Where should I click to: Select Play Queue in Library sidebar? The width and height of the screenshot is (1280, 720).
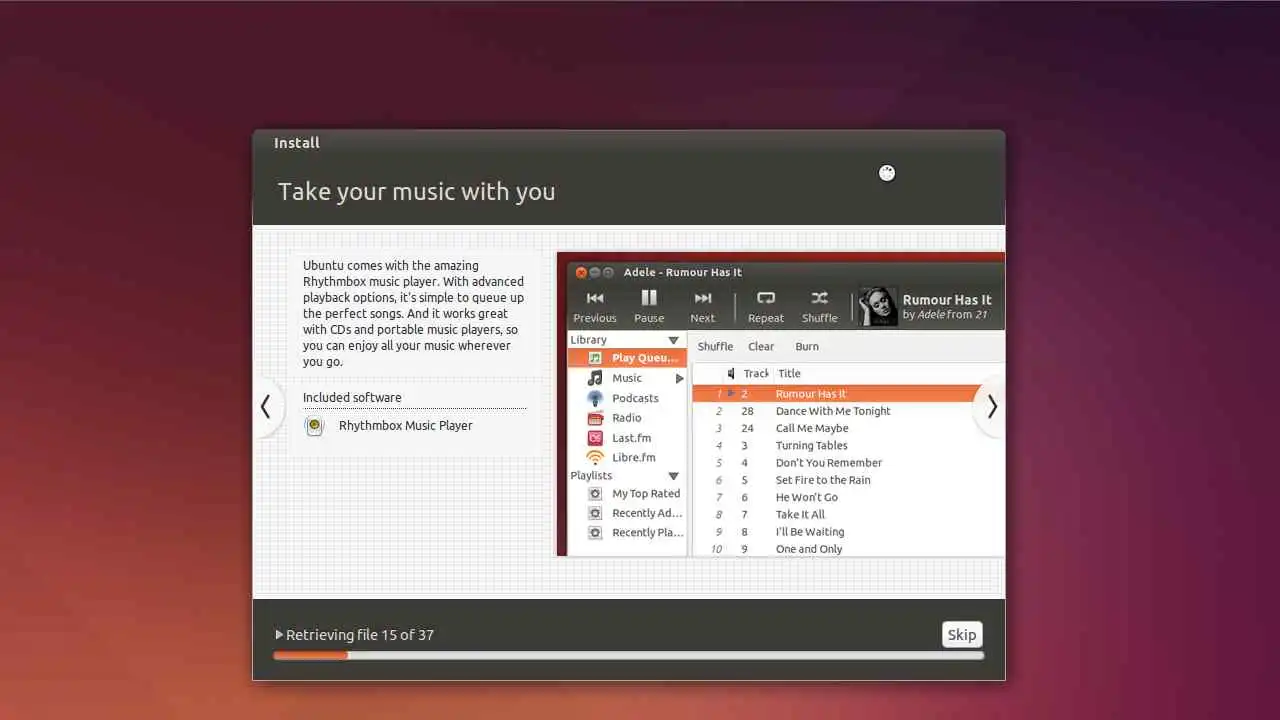(x=627, y=358)
